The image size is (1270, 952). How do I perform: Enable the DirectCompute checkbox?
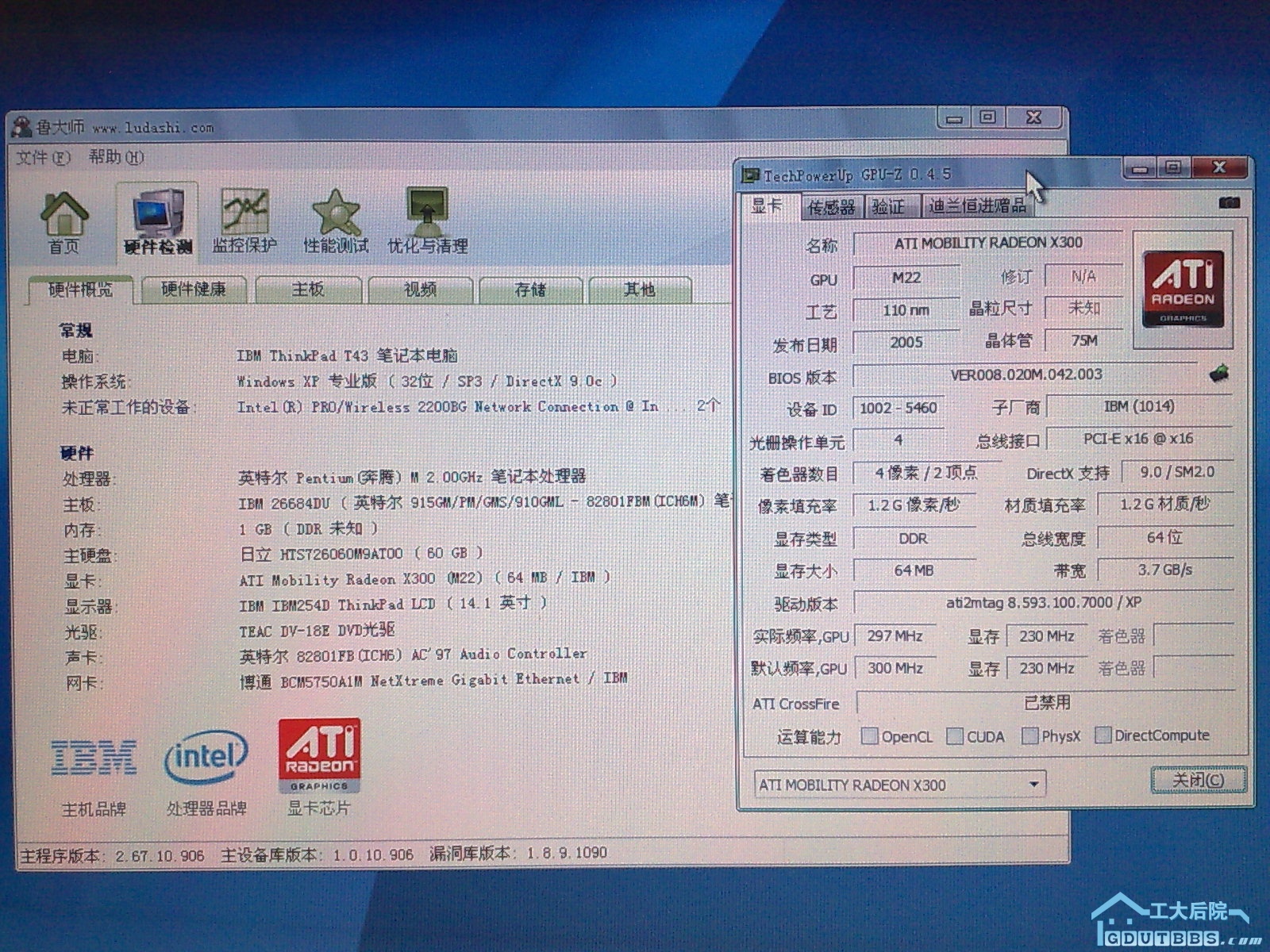click(x=1103, y=735)
